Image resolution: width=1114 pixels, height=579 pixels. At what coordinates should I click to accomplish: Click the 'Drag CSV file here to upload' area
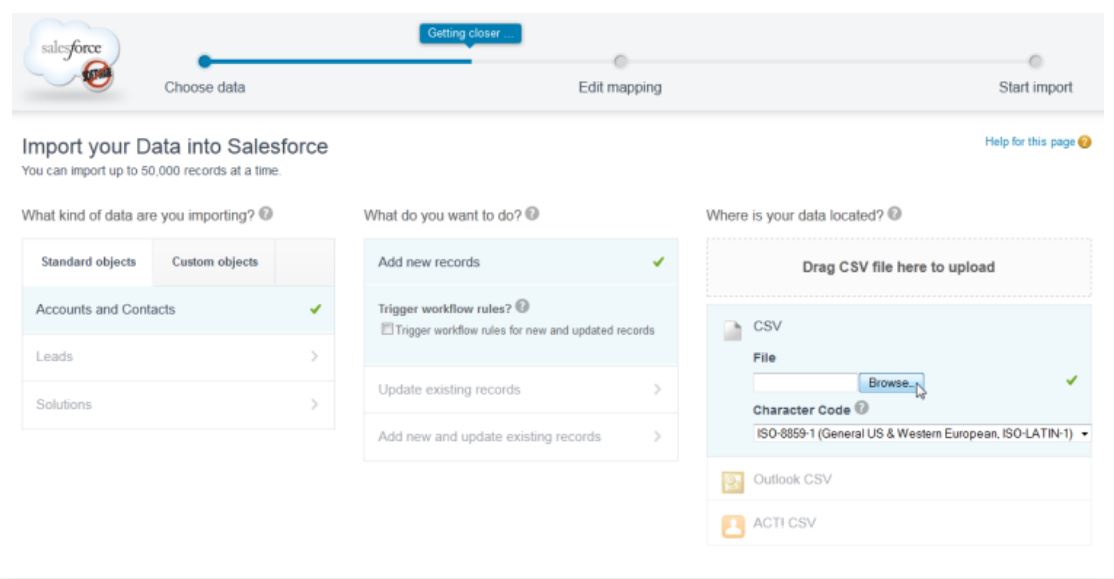click(899, 267)
